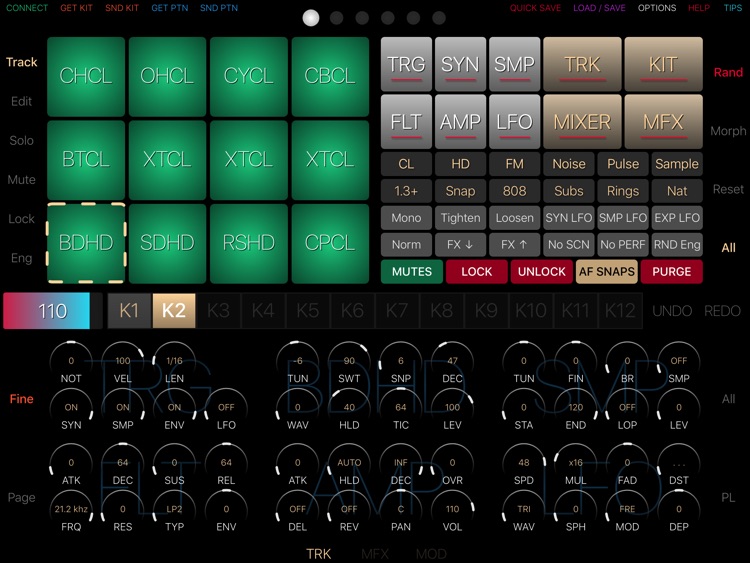This screenshot has height=563, width=750.
Task: Select Morph on the right sidebar
Action: tap(728, 131)
